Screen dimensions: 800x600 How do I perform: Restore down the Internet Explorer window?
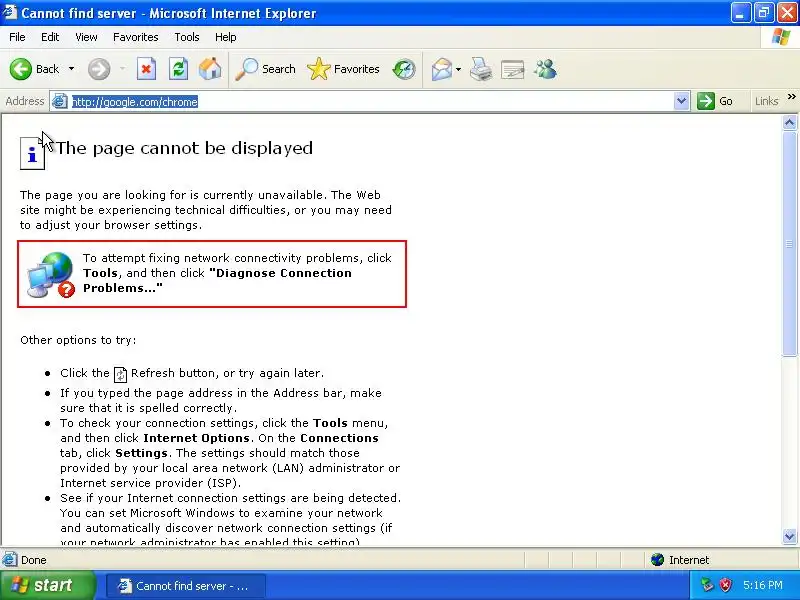[x=764, y=13]
